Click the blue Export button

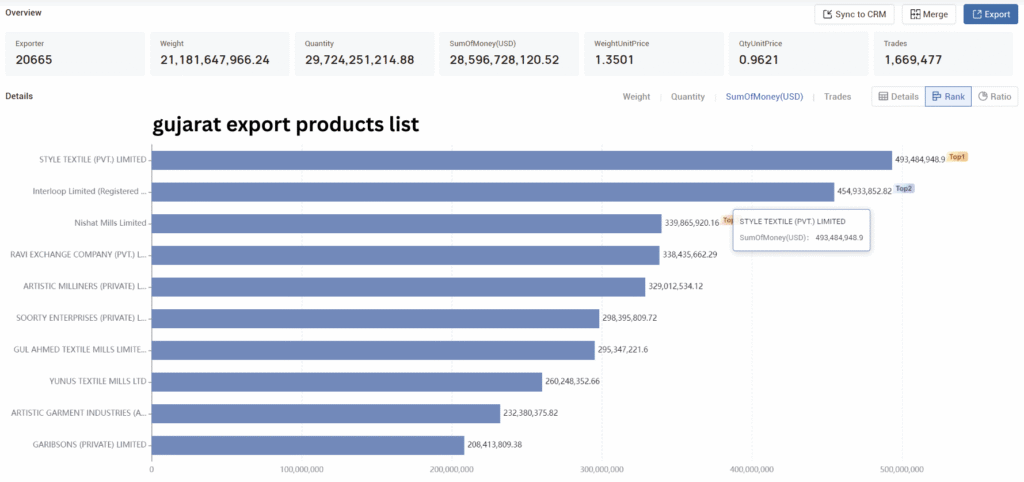point(987,14)
